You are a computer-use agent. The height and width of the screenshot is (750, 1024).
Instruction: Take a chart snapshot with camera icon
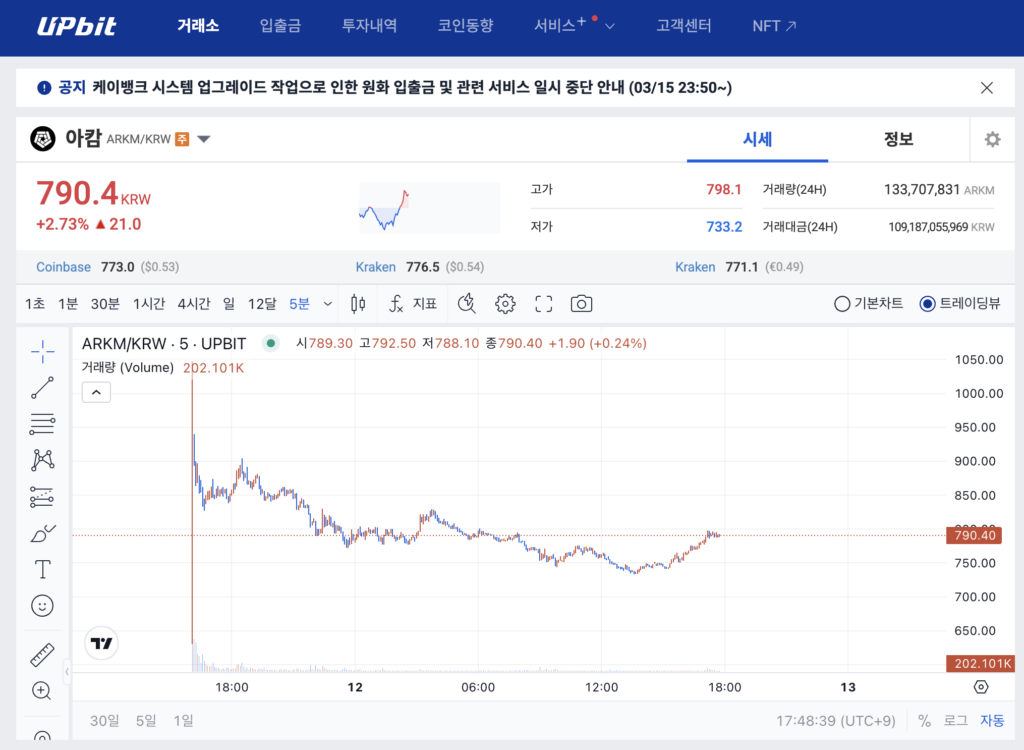(x=581, y=304)
